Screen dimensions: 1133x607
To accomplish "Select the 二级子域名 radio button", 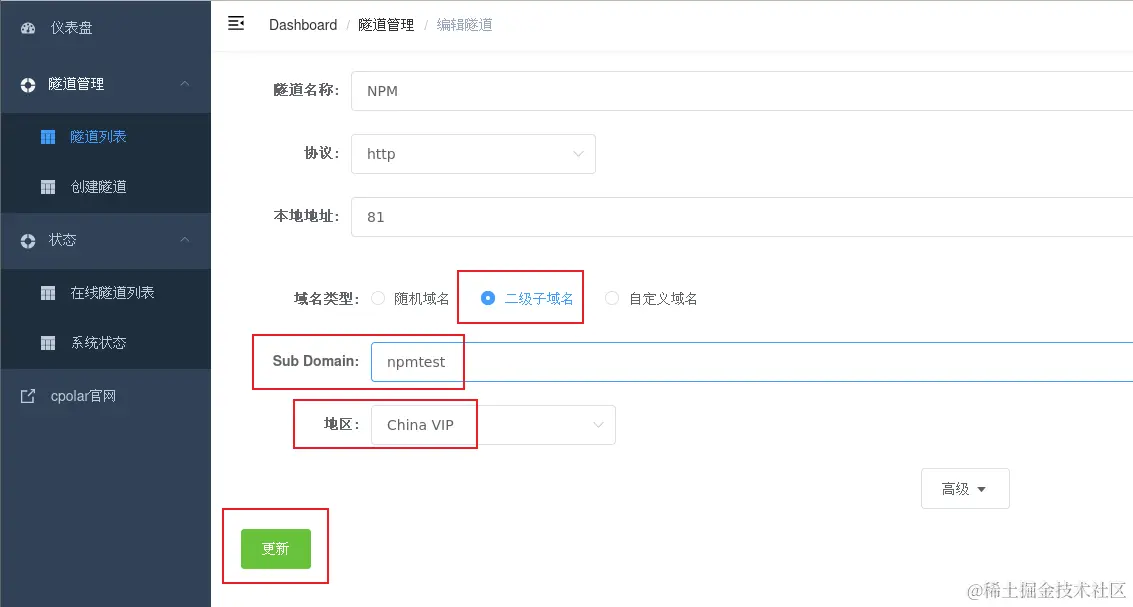I will (488, 298).
